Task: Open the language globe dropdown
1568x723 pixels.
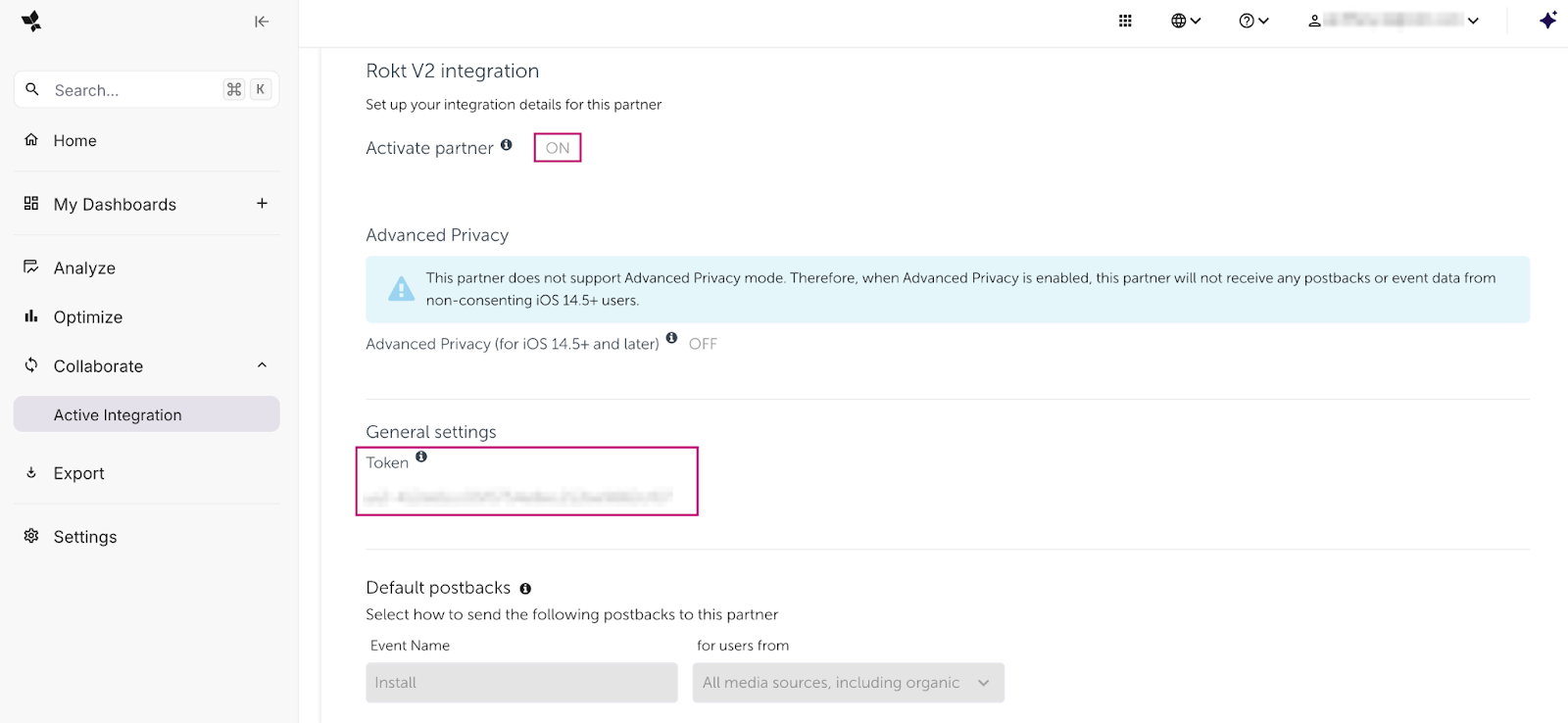Action: (x=1186, y=21)
